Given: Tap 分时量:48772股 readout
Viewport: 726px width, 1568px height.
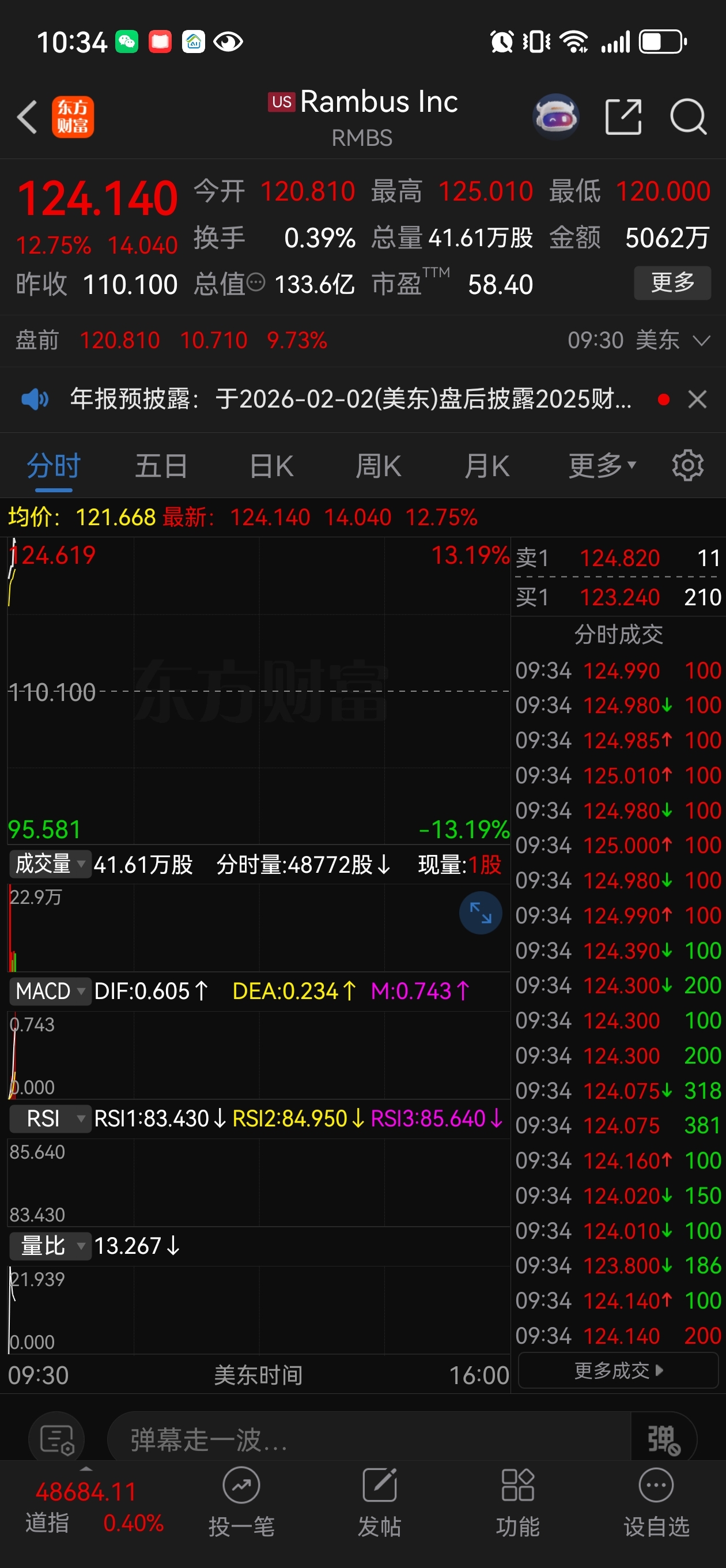Looking at the screenshot, I should [x=303, y=864].
